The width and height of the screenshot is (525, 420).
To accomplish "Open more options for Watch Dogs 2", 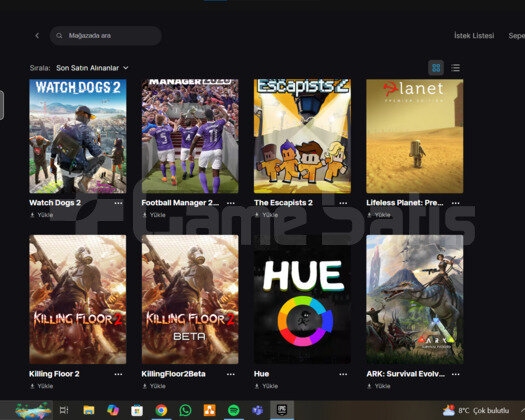I will 118,203.
